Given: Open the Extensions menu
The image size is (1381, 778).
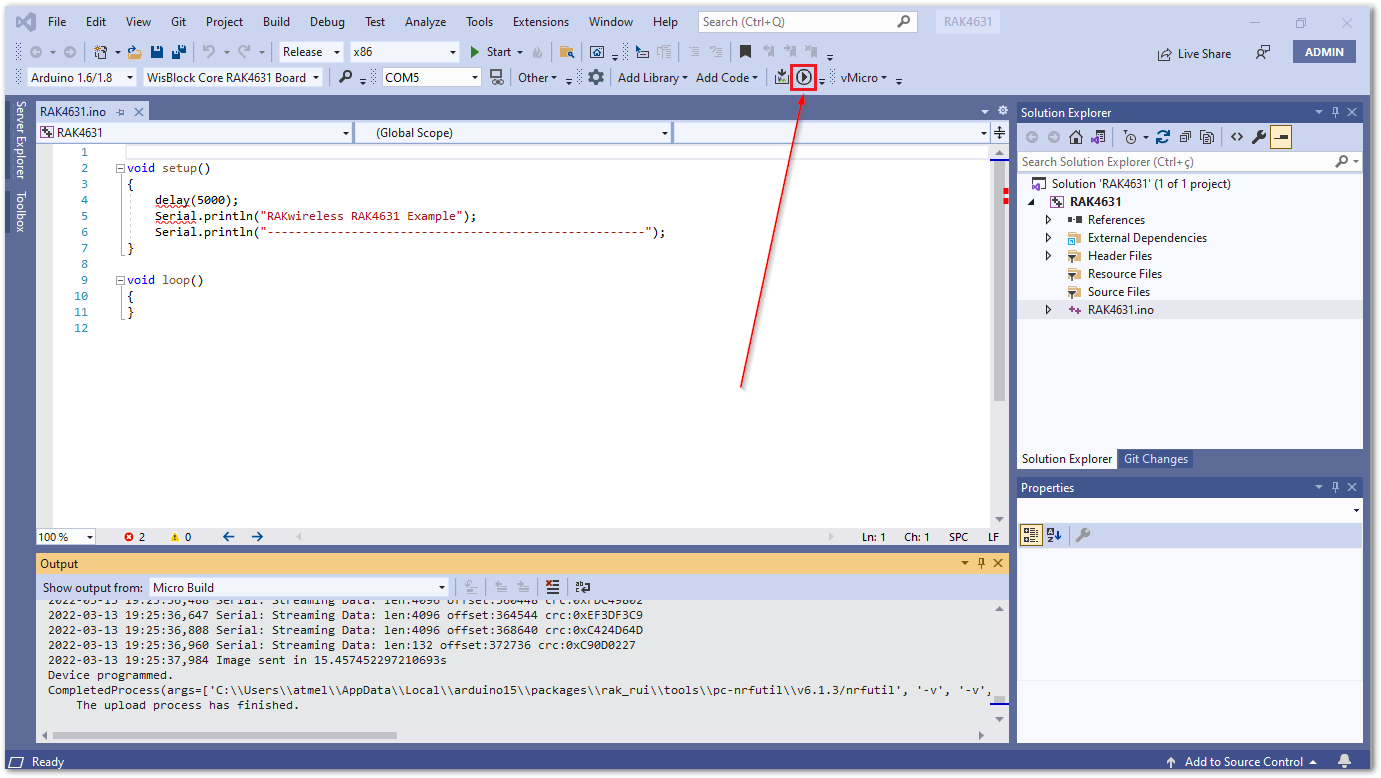Looking at the screenshot, I should click(x=540, y=21).
